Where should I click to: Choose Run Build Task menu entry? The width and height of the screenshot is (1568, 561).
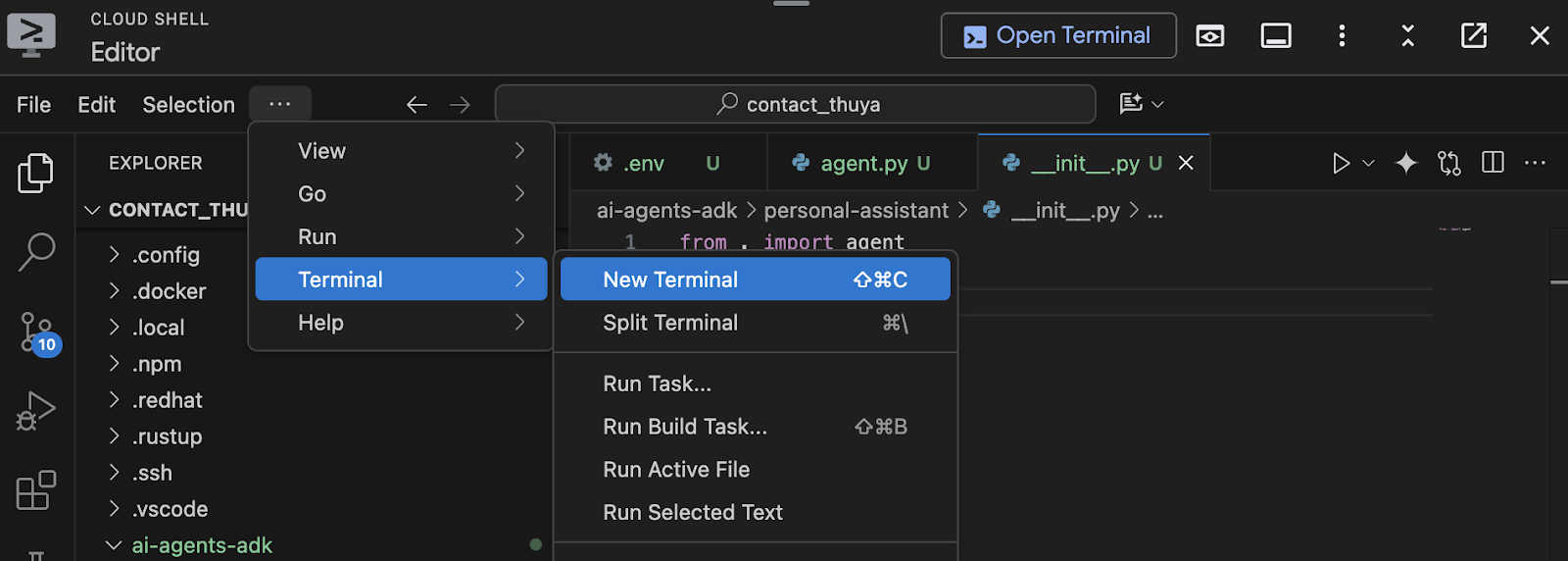[685, 427]
